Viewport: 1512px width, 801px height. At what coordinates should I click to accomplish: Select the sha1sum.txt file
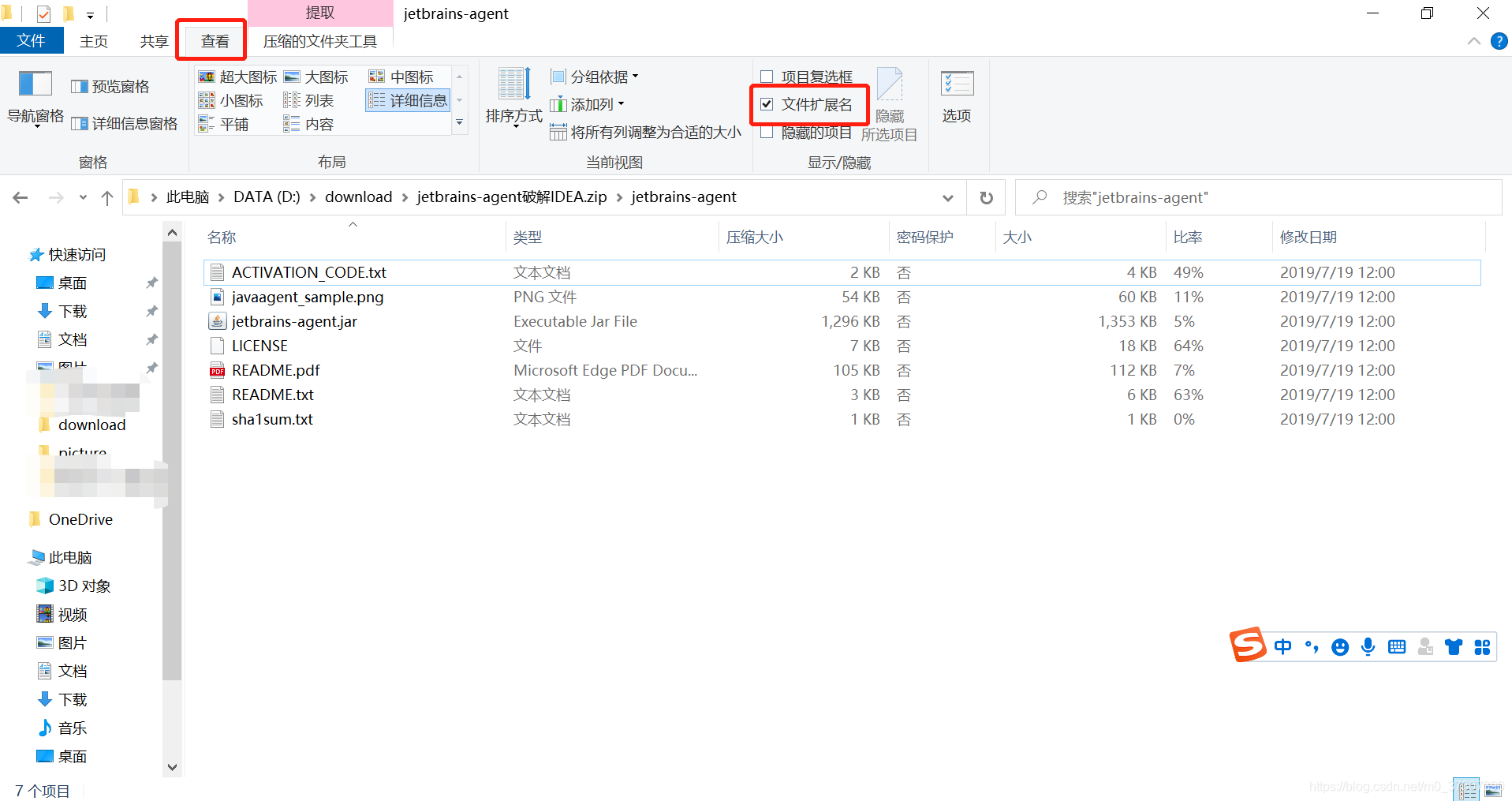(x=842, y=419)
